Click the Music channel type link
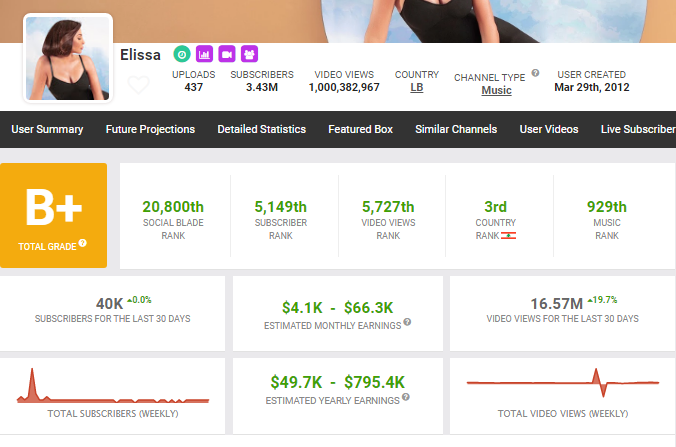Viewport: 676px width, 447px height. pos(496,90)
